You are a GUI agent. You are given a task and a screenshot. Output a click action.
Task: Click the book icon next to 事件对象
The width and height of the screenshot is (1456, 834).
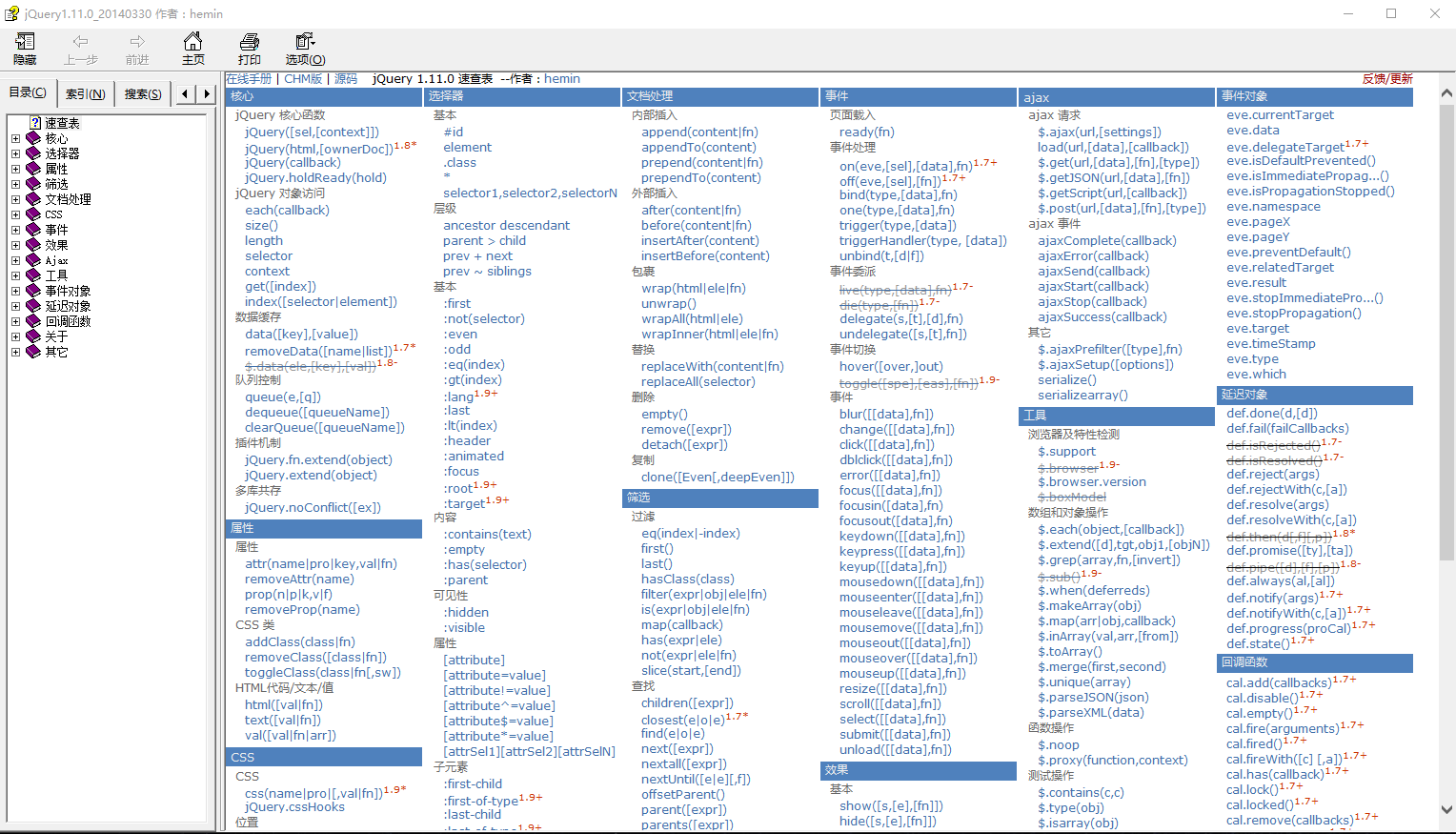coord(34,291)
